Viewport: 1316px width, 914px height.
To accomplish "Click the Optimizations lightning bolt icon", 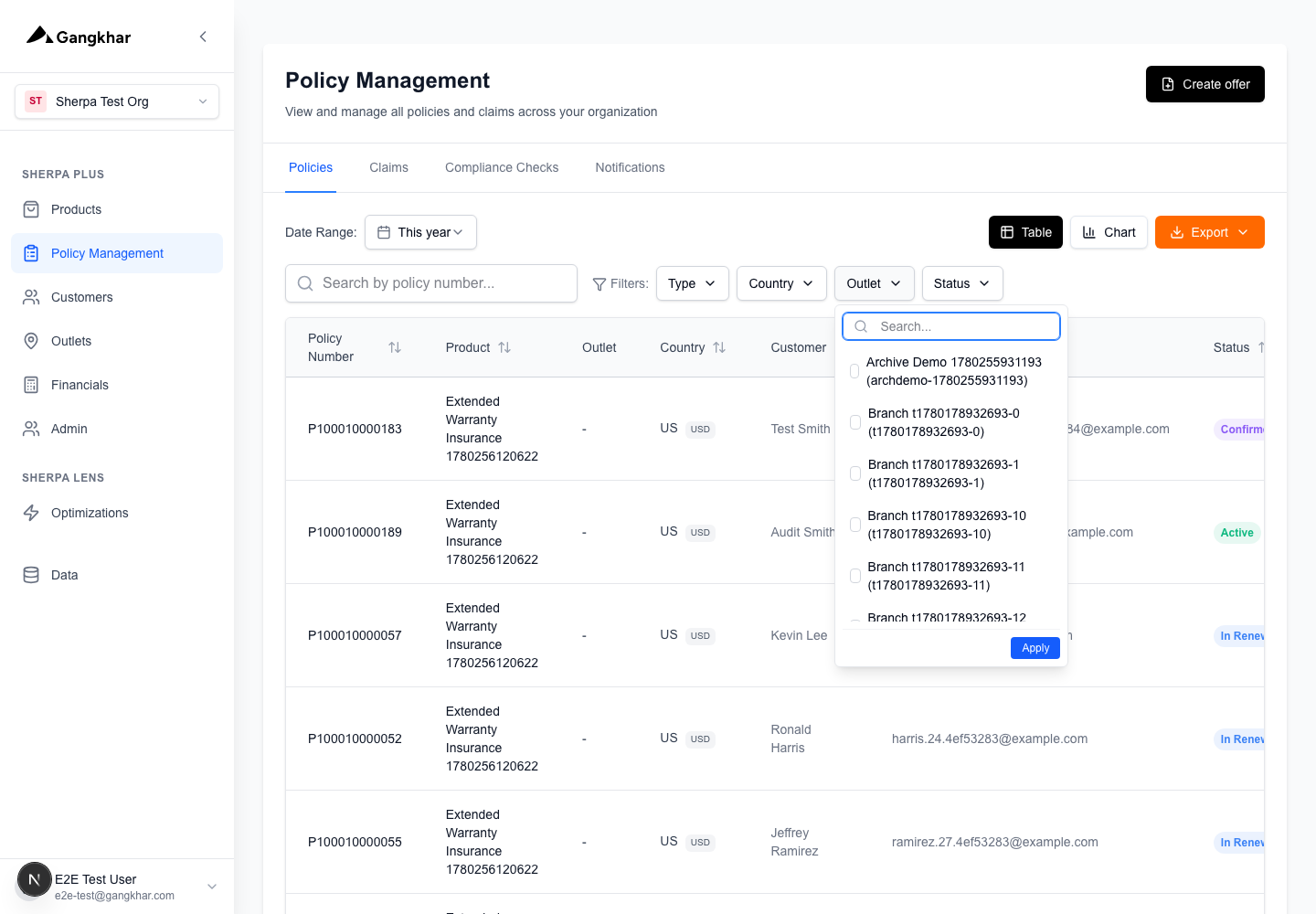I will coord(31,513).
